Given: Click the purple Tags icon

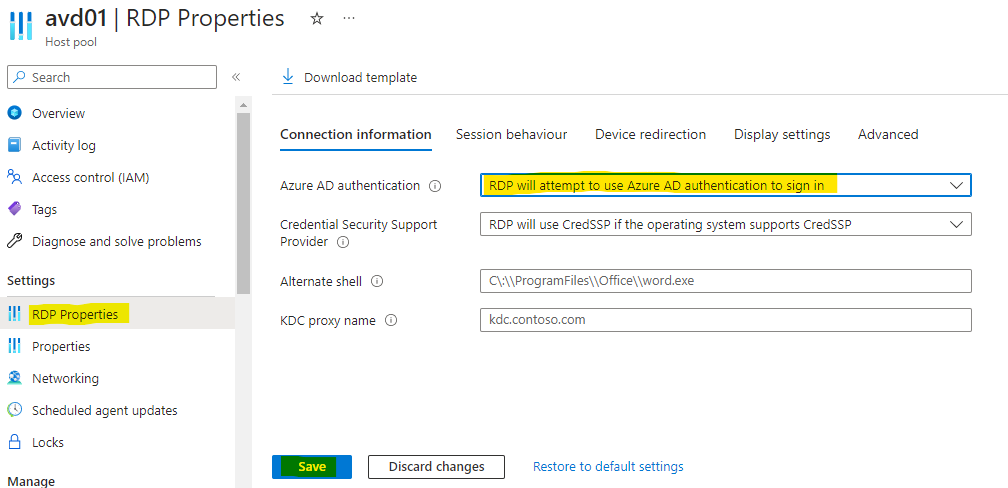Looking at the screenshot, I should [x=14, y=209].
